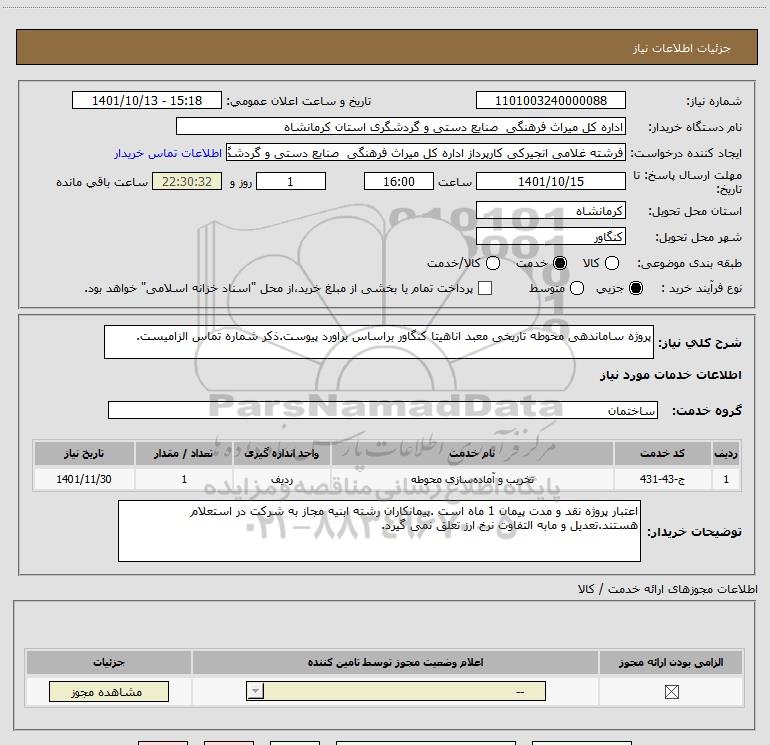Viewport: 770px width, 745px height.
Task: Click the need number field 1101003240000088
Action: 550,100
